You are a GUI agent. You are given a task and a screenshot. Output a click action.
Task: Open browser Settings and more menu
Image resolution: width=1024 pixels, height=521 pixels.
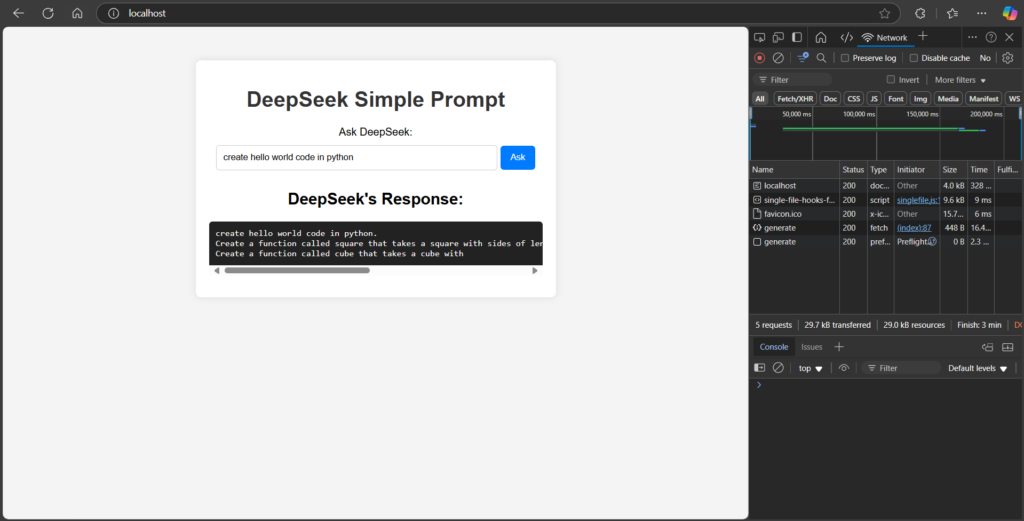(982, 13)
